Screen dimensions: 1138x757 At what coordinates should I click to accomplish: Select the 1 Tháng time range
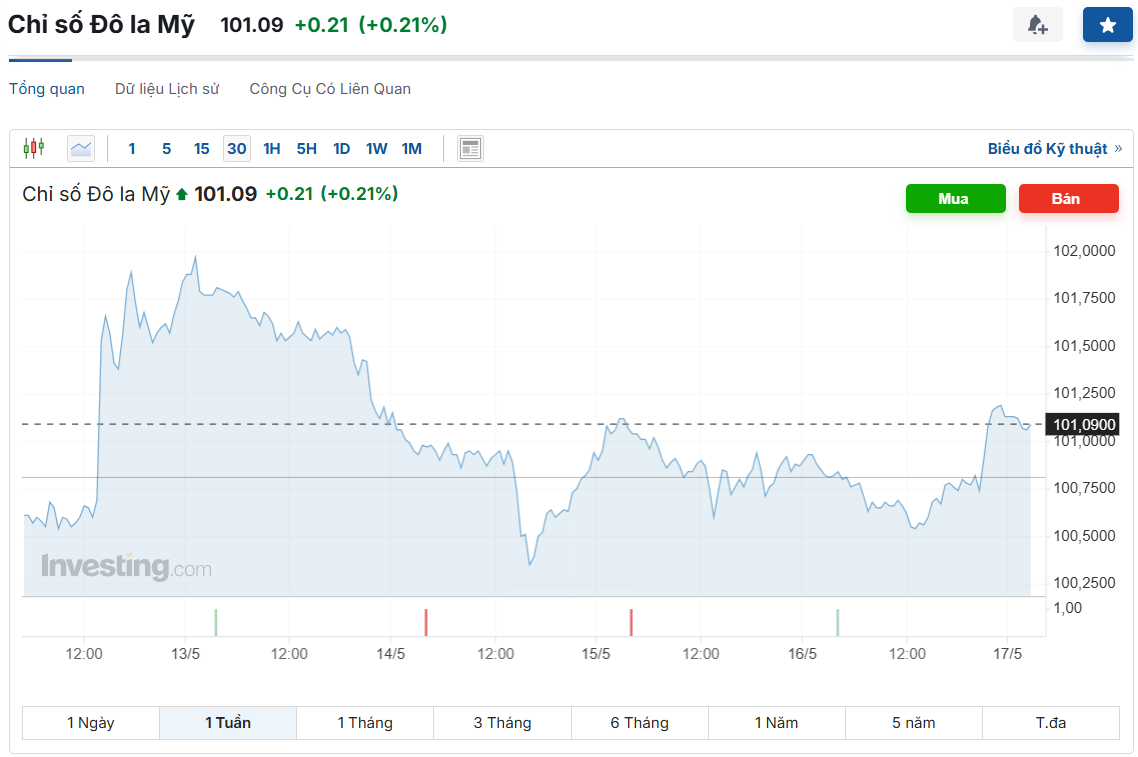pyautogui.click(x=365, y=723)
